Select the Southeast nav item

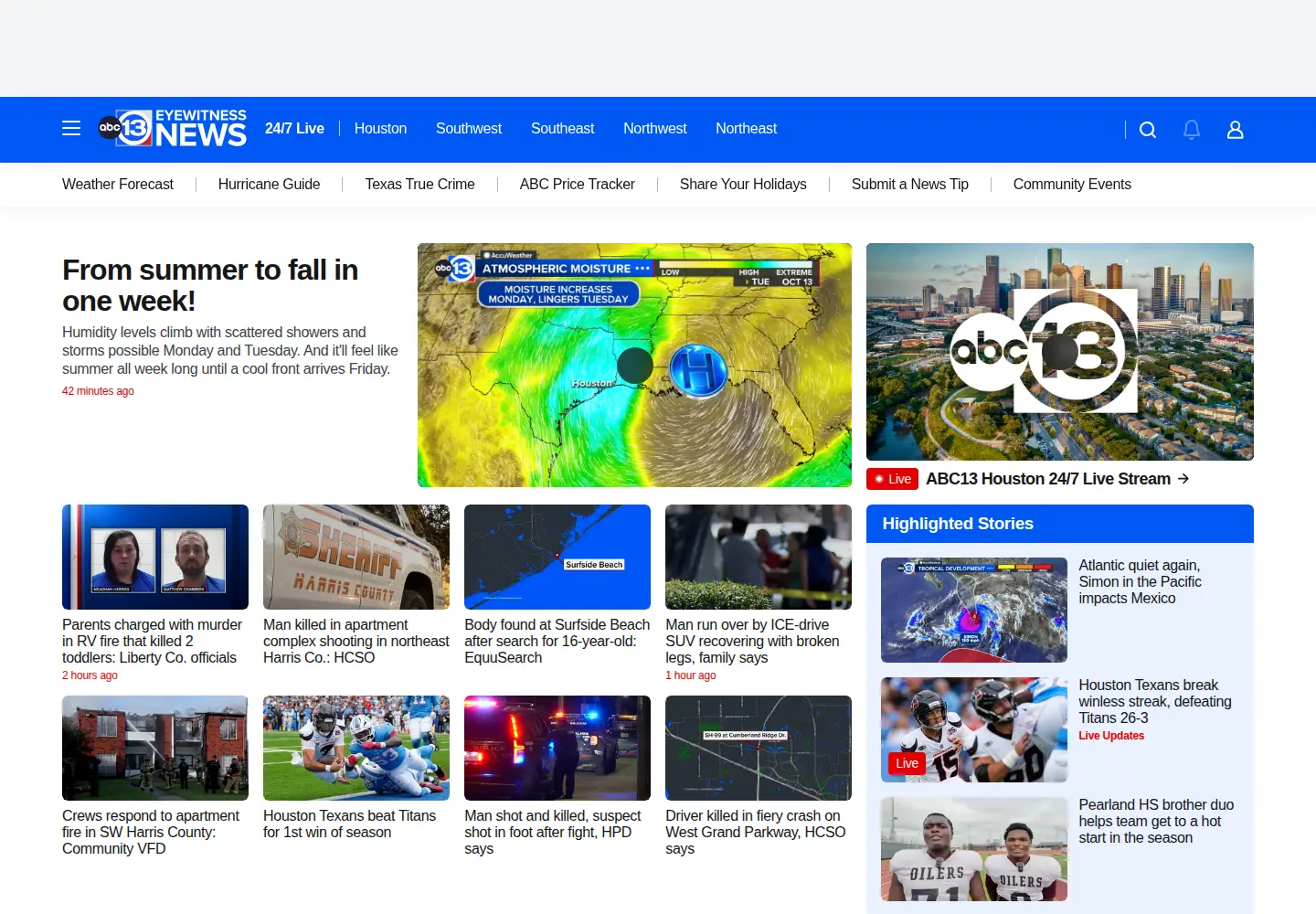(x=562, y=129)
